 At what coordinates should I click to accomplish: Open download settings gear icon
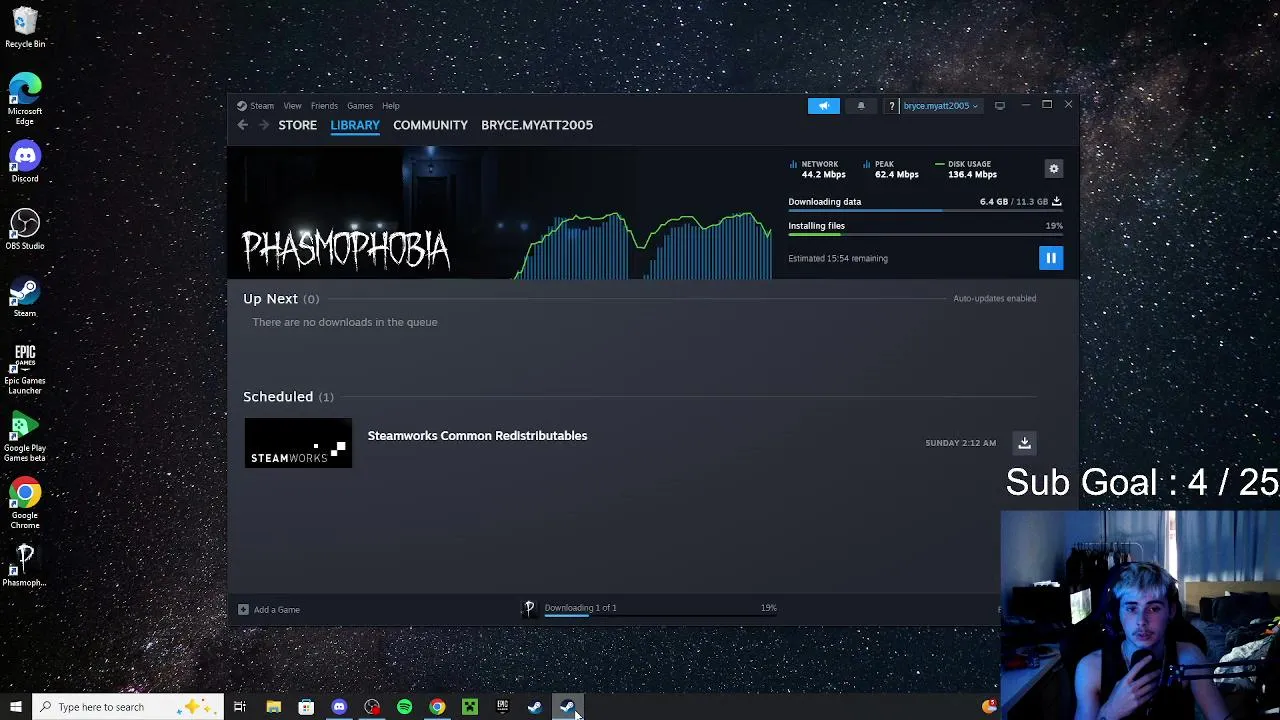[x=1054, y=169]
